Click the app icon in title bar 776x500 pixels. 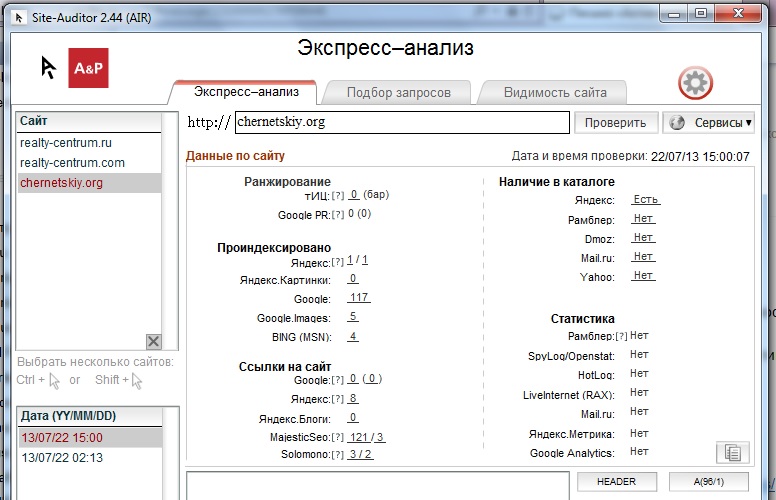[19, 18]
